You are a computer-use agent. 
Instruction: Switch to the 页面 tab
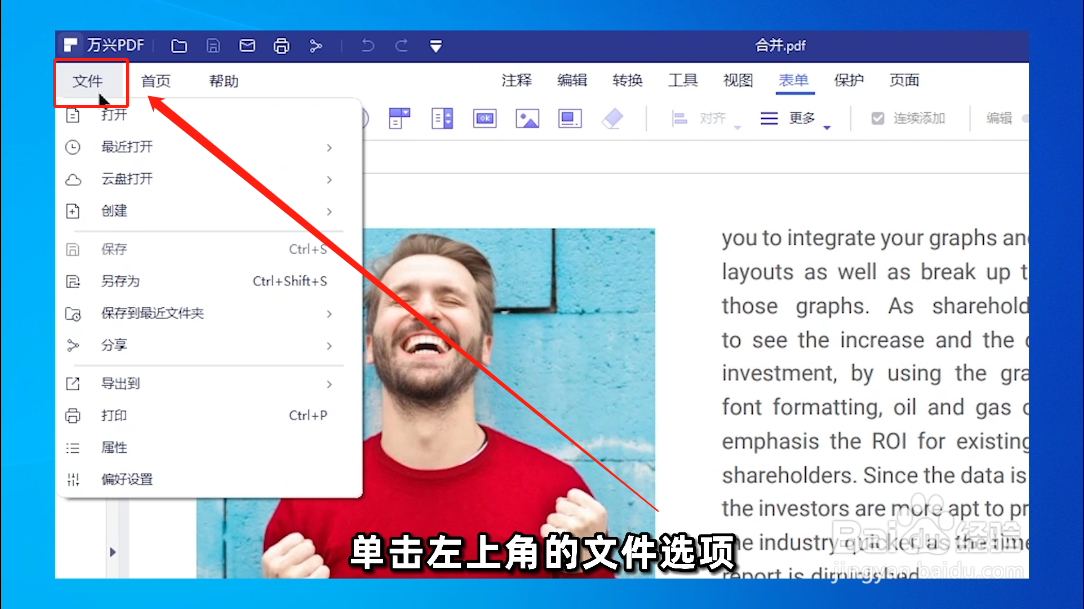coord(904,80)
